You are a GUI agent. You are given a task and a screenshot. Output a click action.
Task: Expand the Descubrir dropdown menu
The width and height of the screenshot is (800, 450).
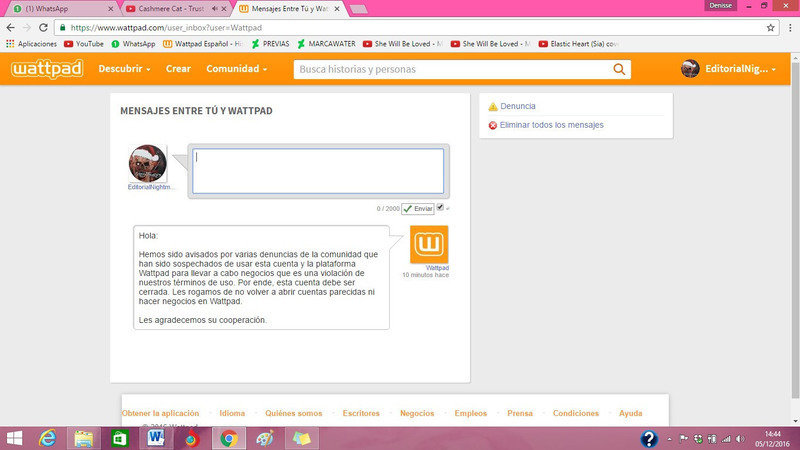(x=124, y=69)
